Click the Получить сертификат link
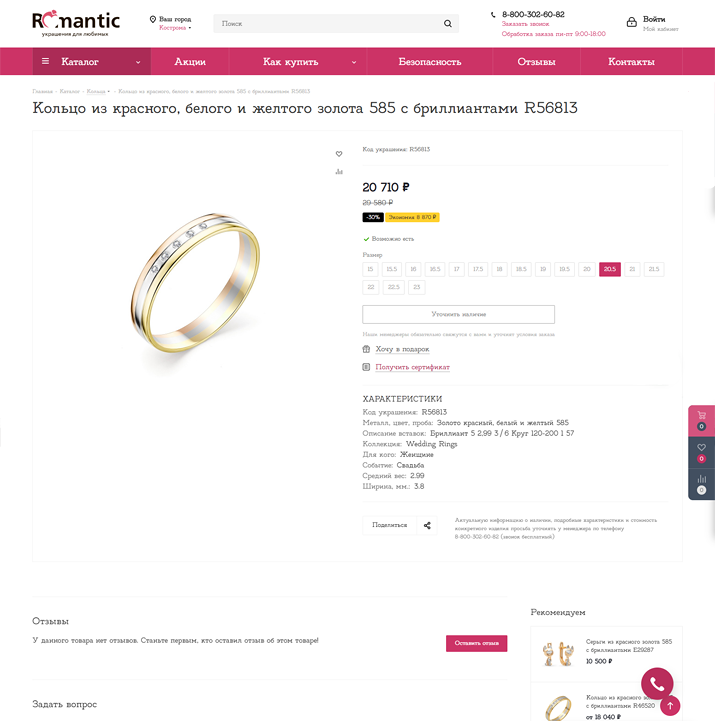The width and height of the screenshot is (715, 721). pyautogui.click(x=412, y=367)
